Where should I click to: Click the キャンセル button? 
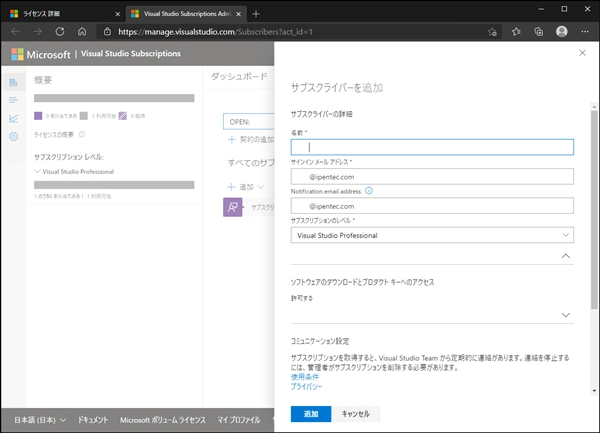coord(355,414)
